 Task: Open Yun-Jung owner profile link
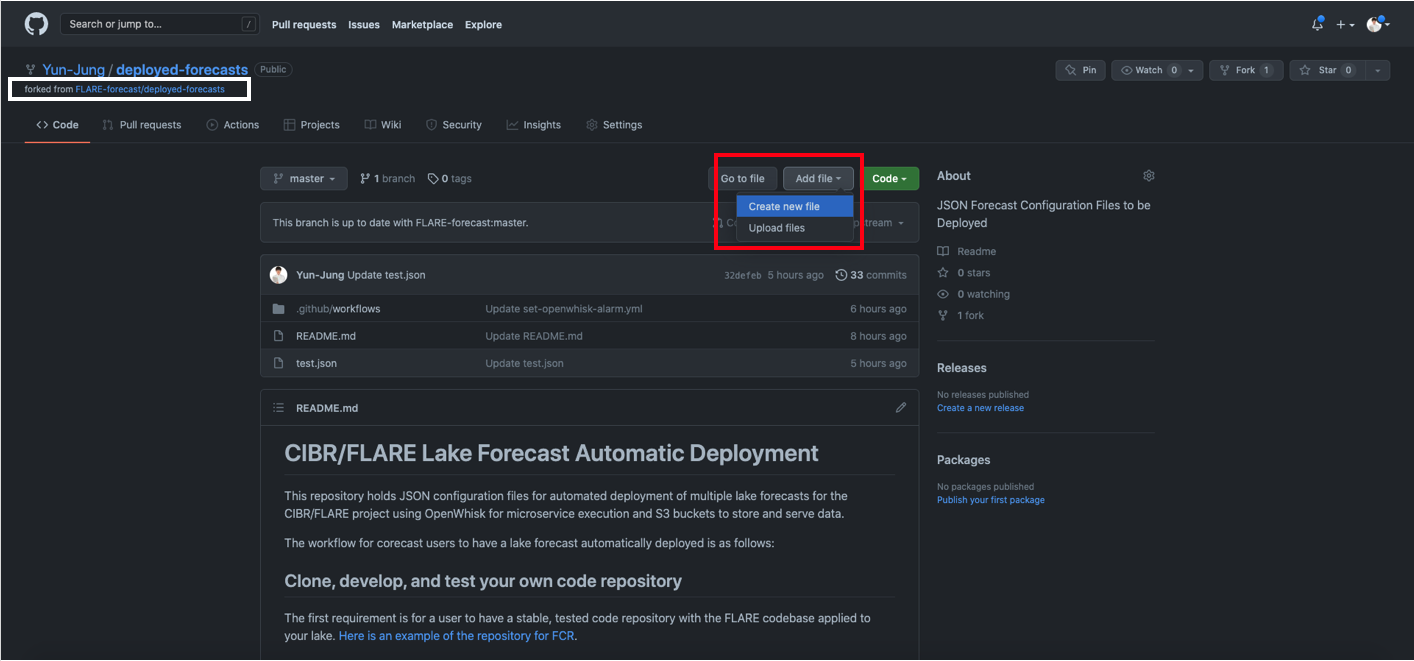click(x=73, y=70)
